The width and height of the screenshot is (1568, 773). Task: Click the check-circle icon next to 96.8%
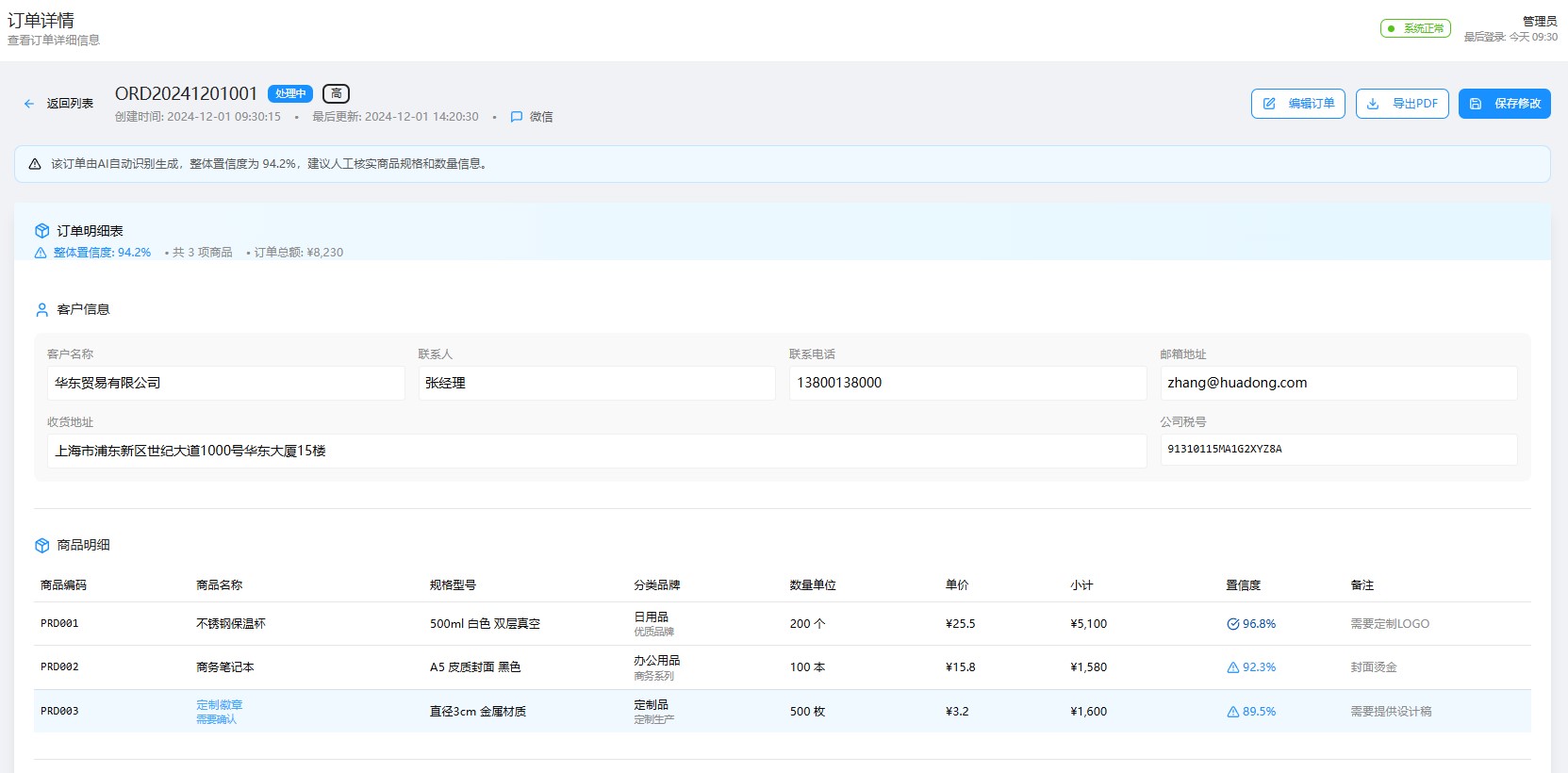pyautogui.click(x=1232, y=624)
